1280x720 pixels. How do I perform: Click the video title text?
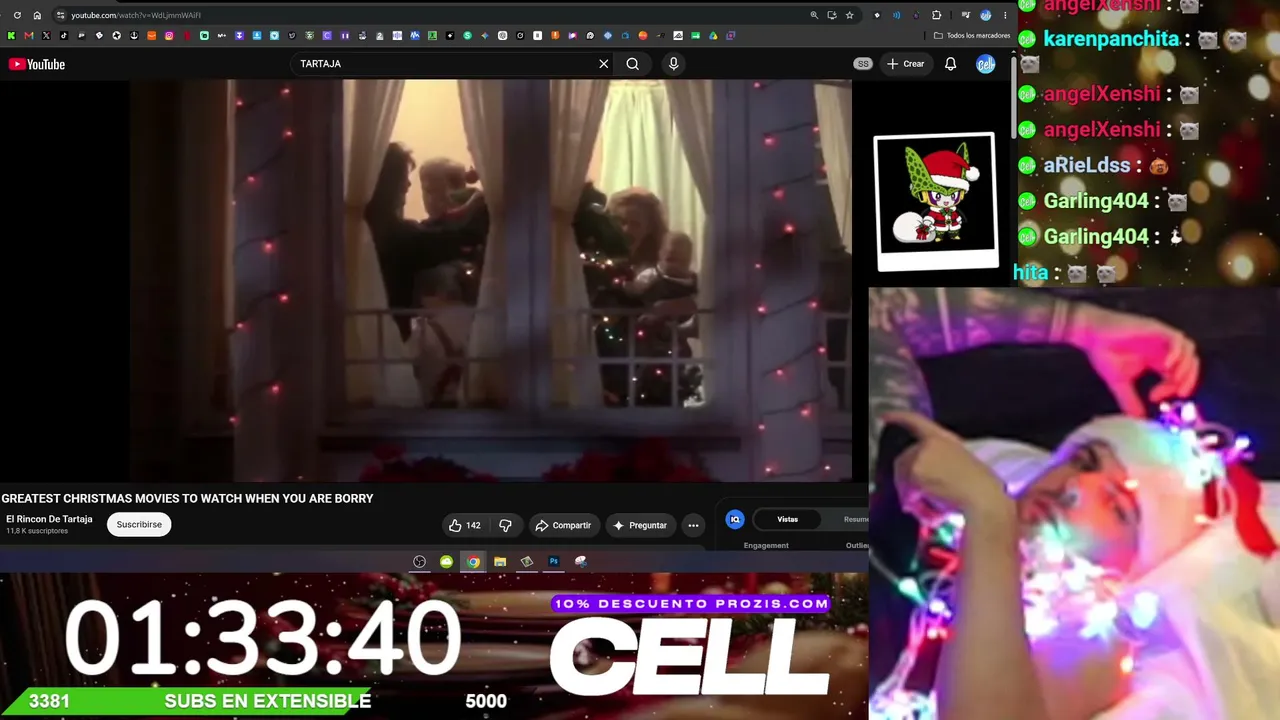point(187,499)
